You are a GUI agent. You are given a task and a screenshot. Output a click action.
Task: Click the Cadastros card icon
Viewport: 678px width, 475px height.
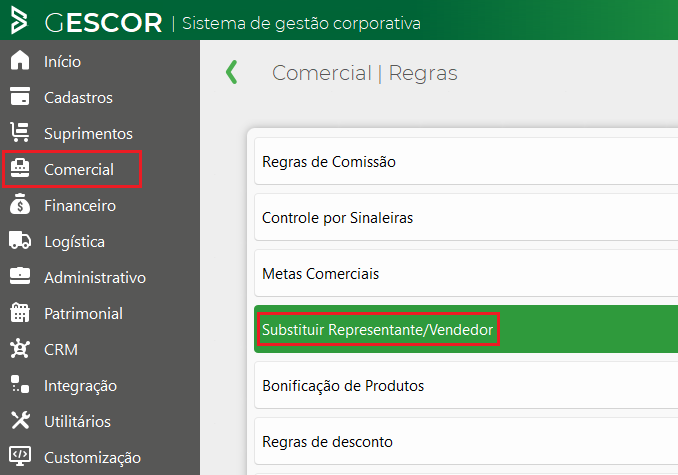[20, 96]
